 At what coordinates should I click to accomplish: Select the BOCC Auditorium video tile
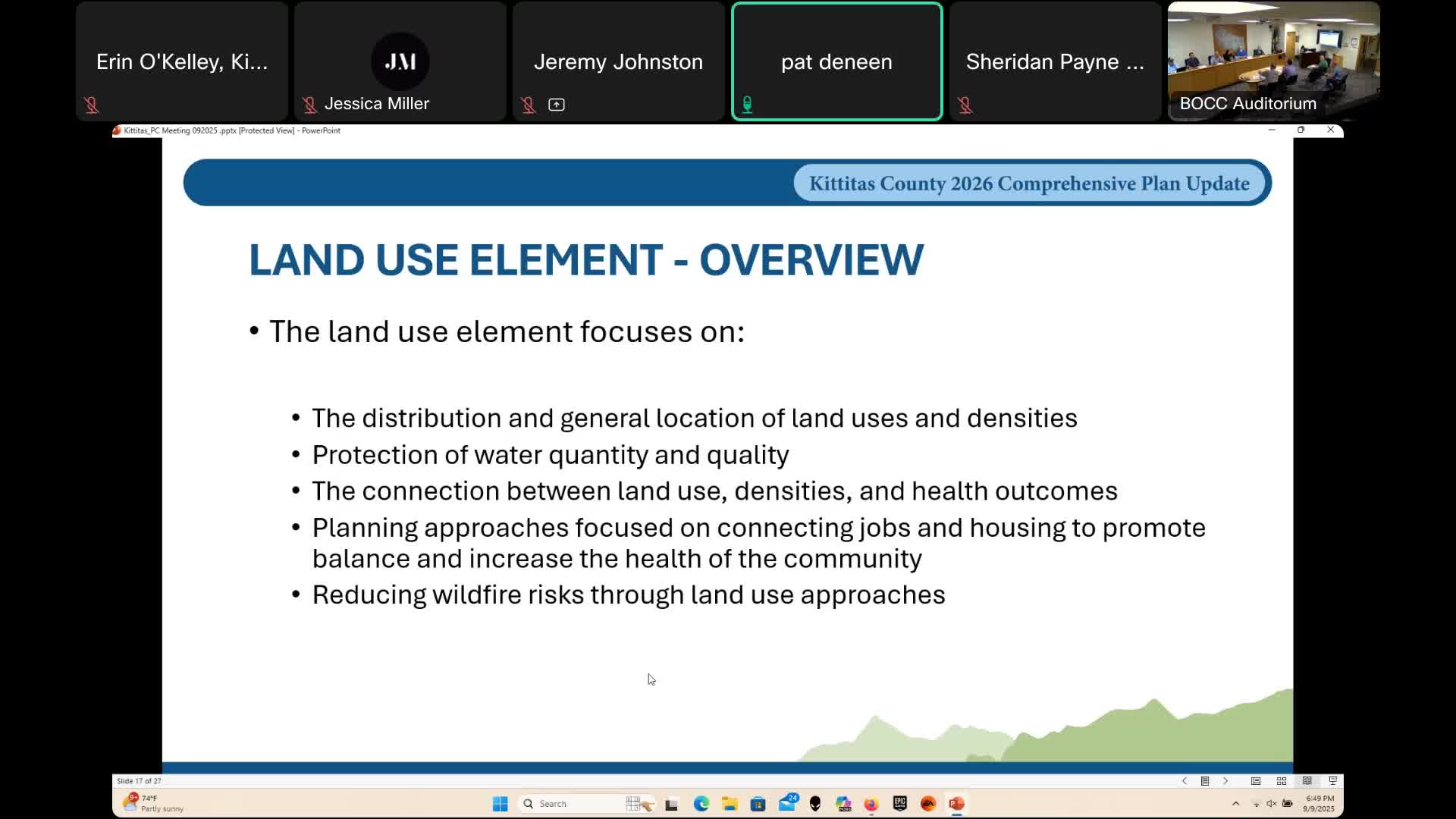1273,61
